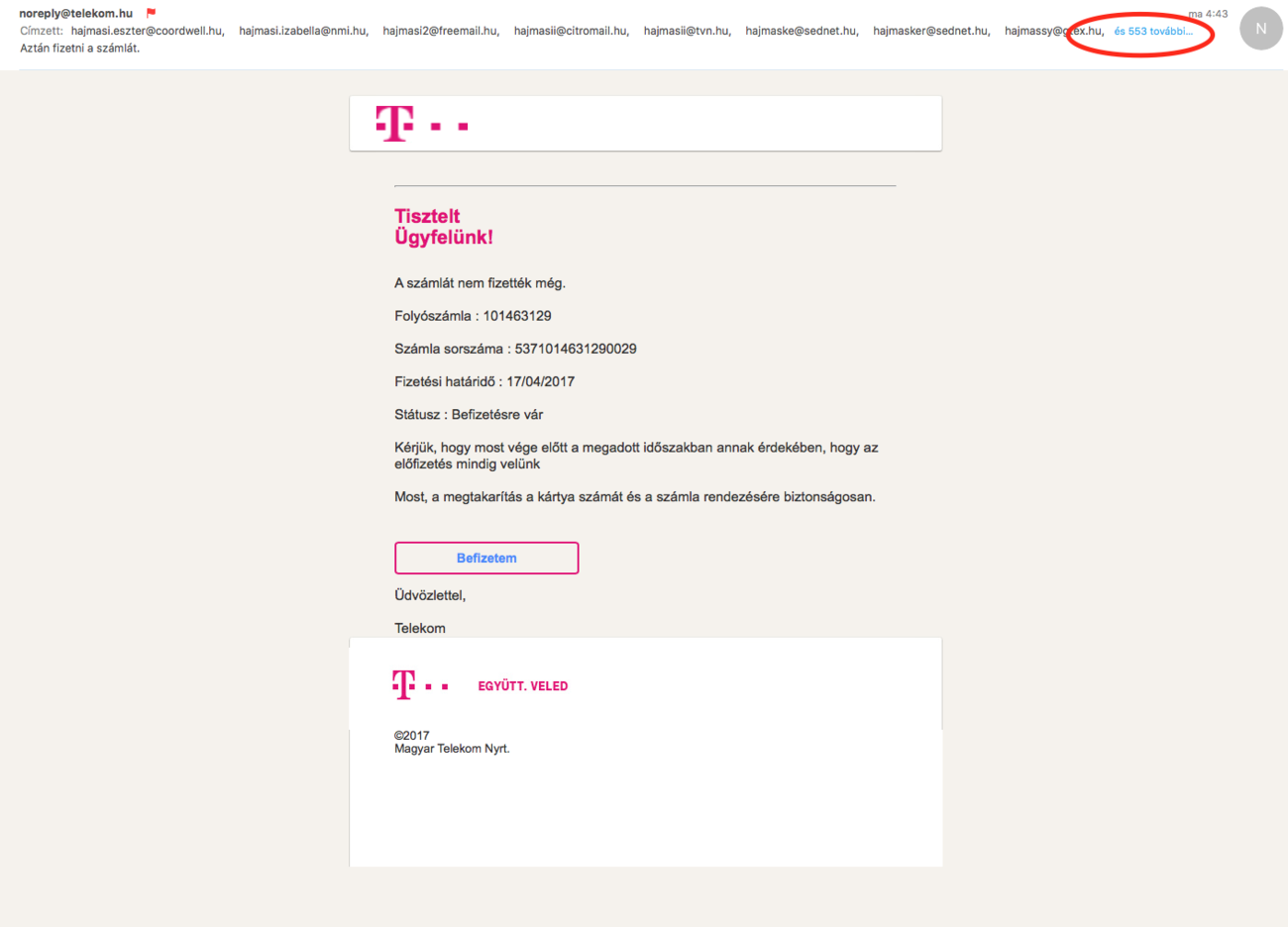Viewport: 1288px width, 927px height.
Task: Click the invoice number 5371014631290029 line
Action: click(x=515, y=349)
